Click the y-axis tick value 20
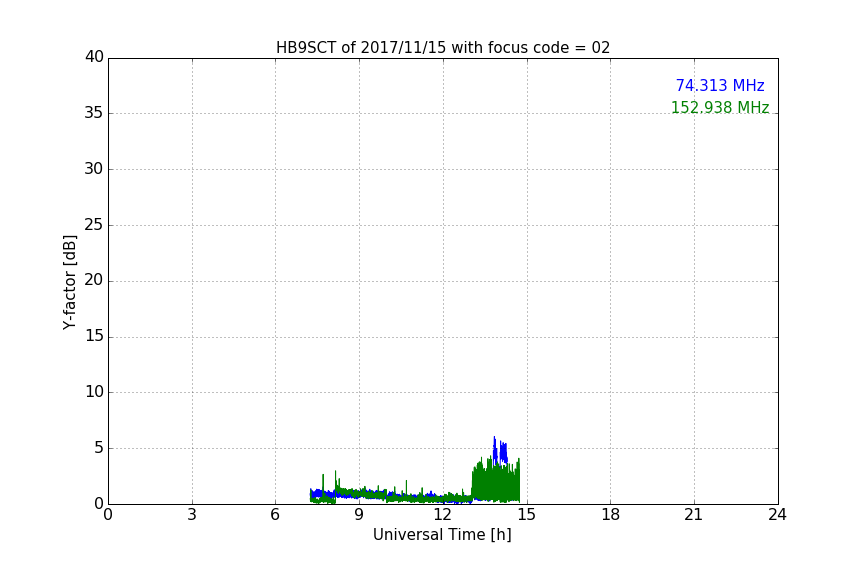The height and width of the screenshot is (576, 864). 94,281
